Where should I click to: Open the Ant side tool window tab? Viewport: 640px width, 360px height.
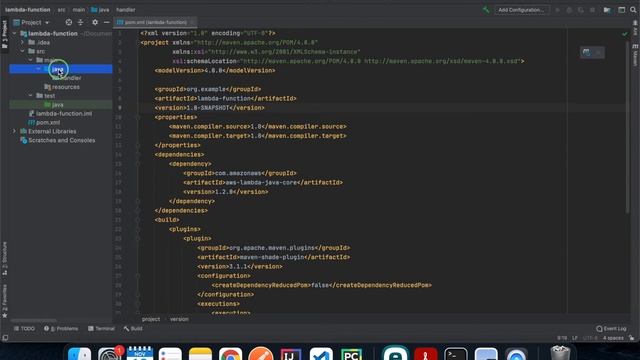point(635,28)
